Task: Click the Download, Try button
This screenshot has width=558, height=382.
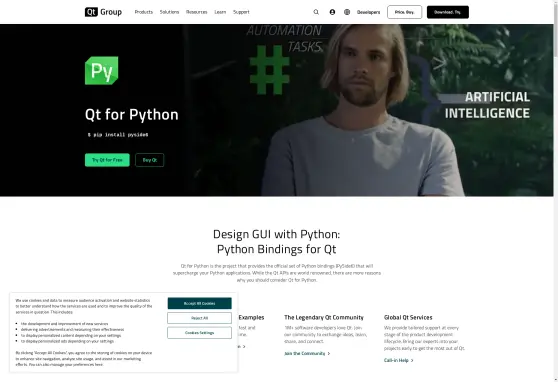Action: pyautogui.click(x=448, y=12)
